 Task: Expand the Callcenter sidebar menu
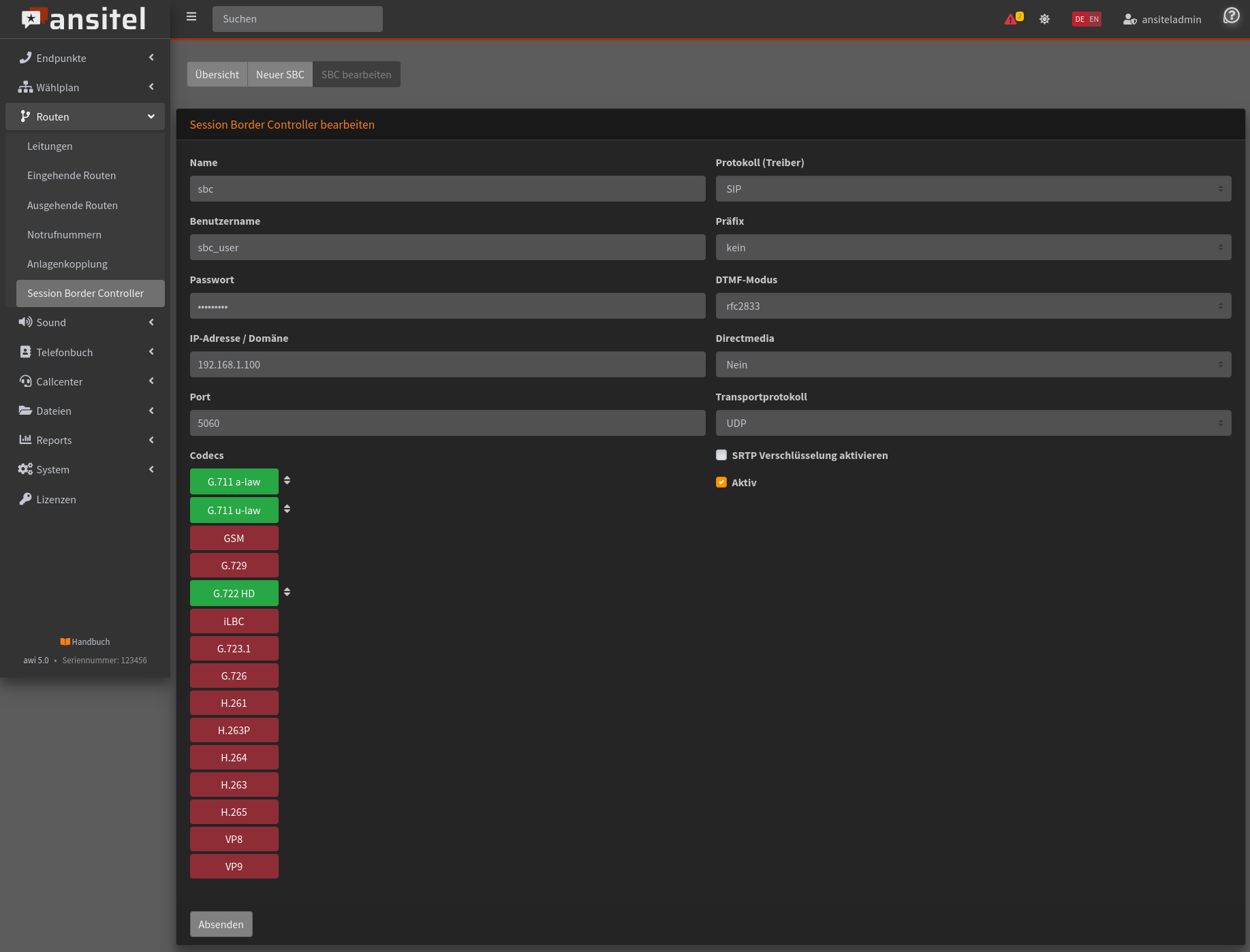[x=85, y=381]
